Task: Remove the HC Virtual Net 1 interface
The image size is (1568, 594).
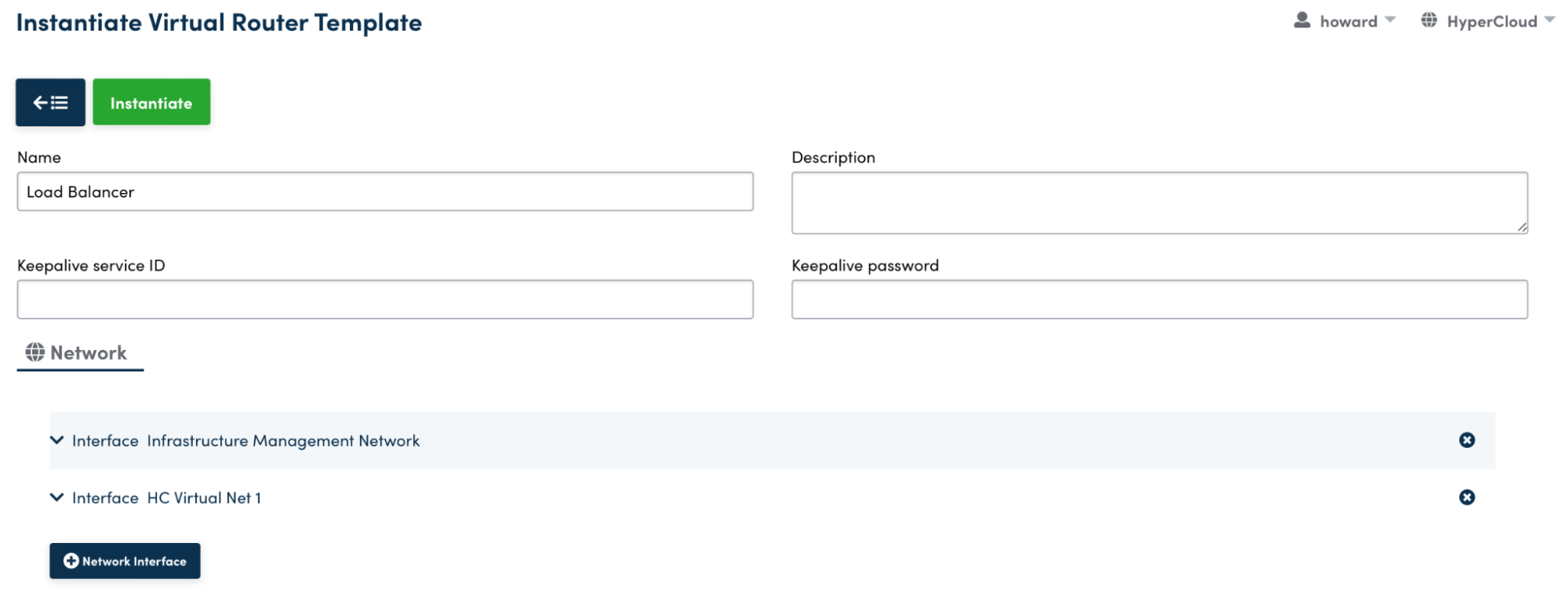Action: coord(1466,497)
